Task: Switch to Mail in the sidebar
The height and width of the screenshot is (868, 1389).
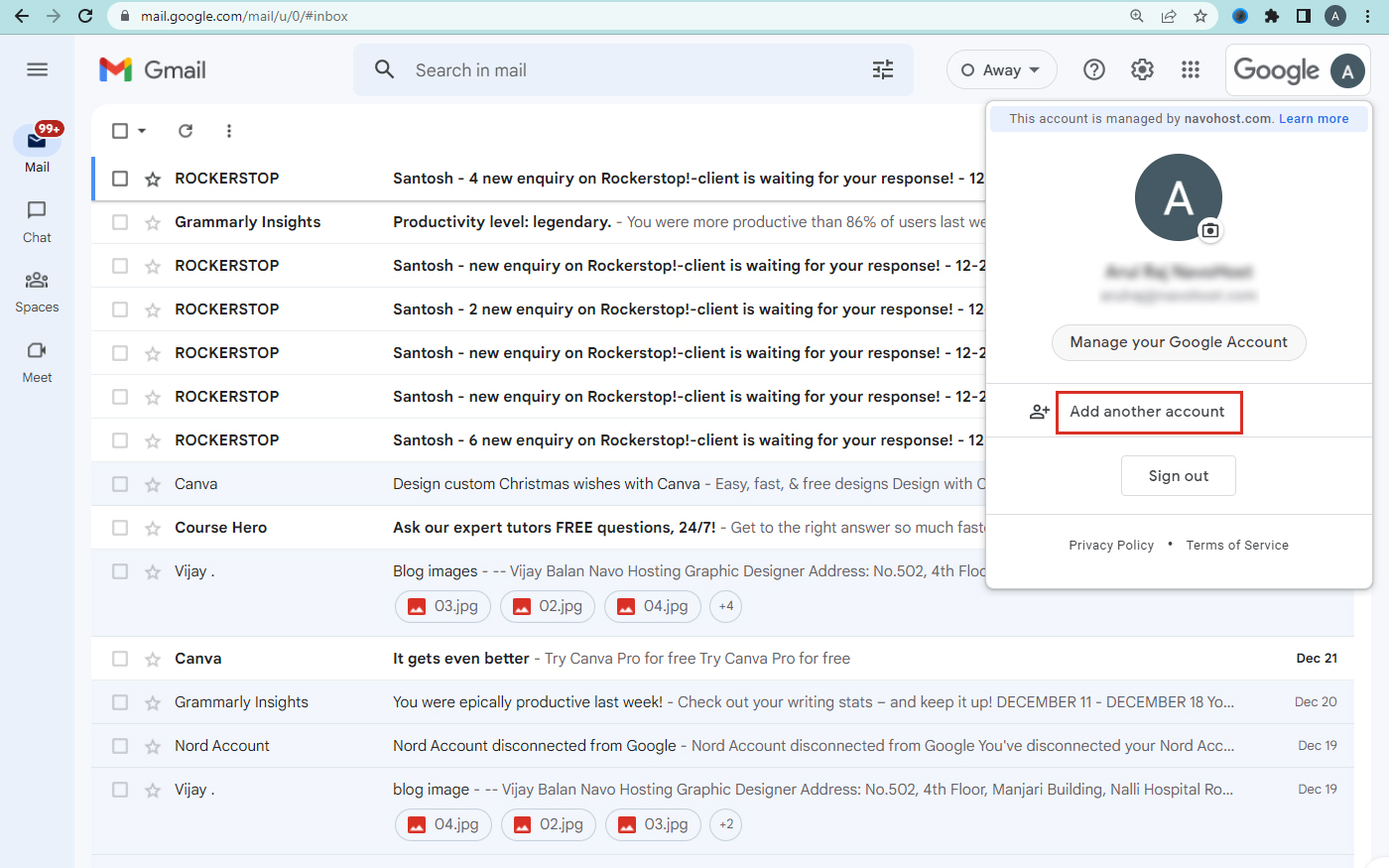Action: click(37, 149)
